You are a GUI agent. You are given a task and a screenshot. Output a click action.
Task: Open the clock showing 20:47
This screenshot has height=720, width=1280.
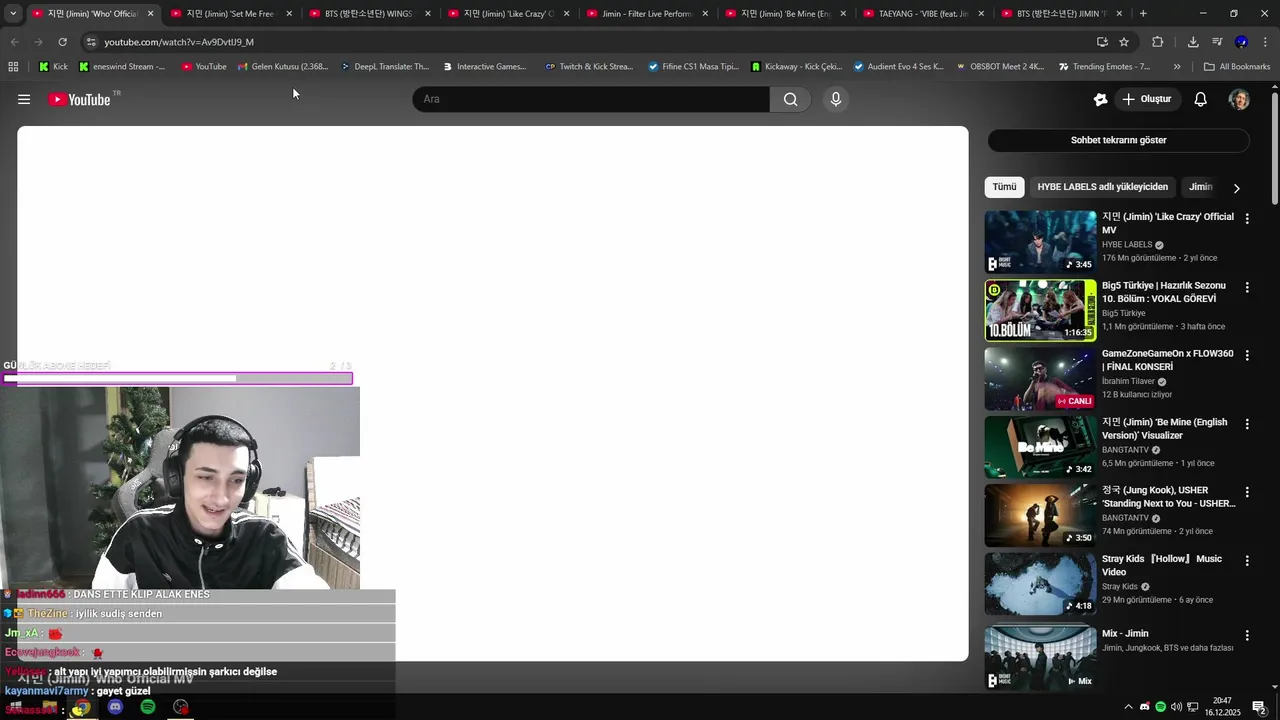coord(1222,707)
